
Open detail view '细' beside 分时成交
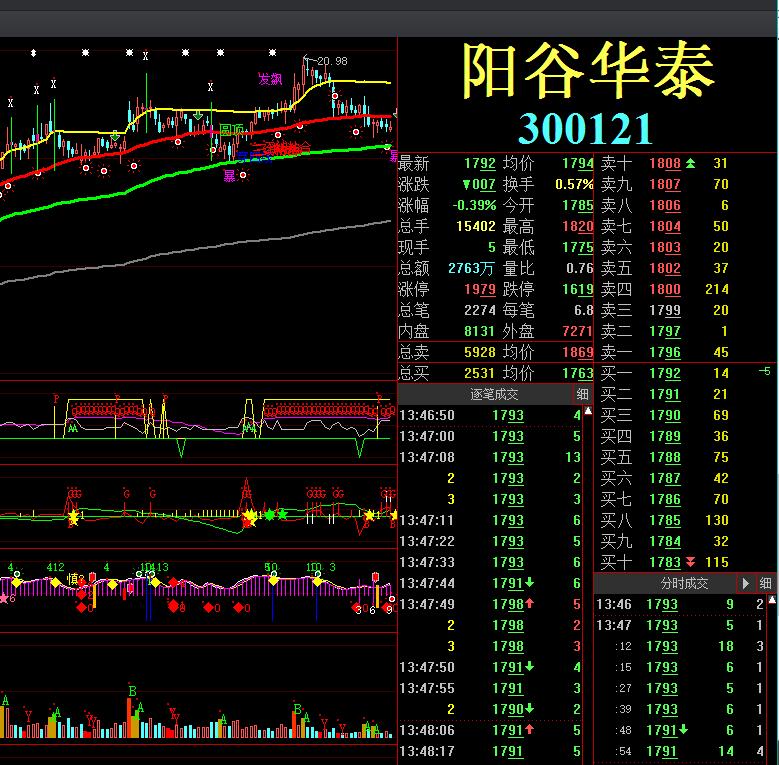pyautogui.click(x=766, y=583)
